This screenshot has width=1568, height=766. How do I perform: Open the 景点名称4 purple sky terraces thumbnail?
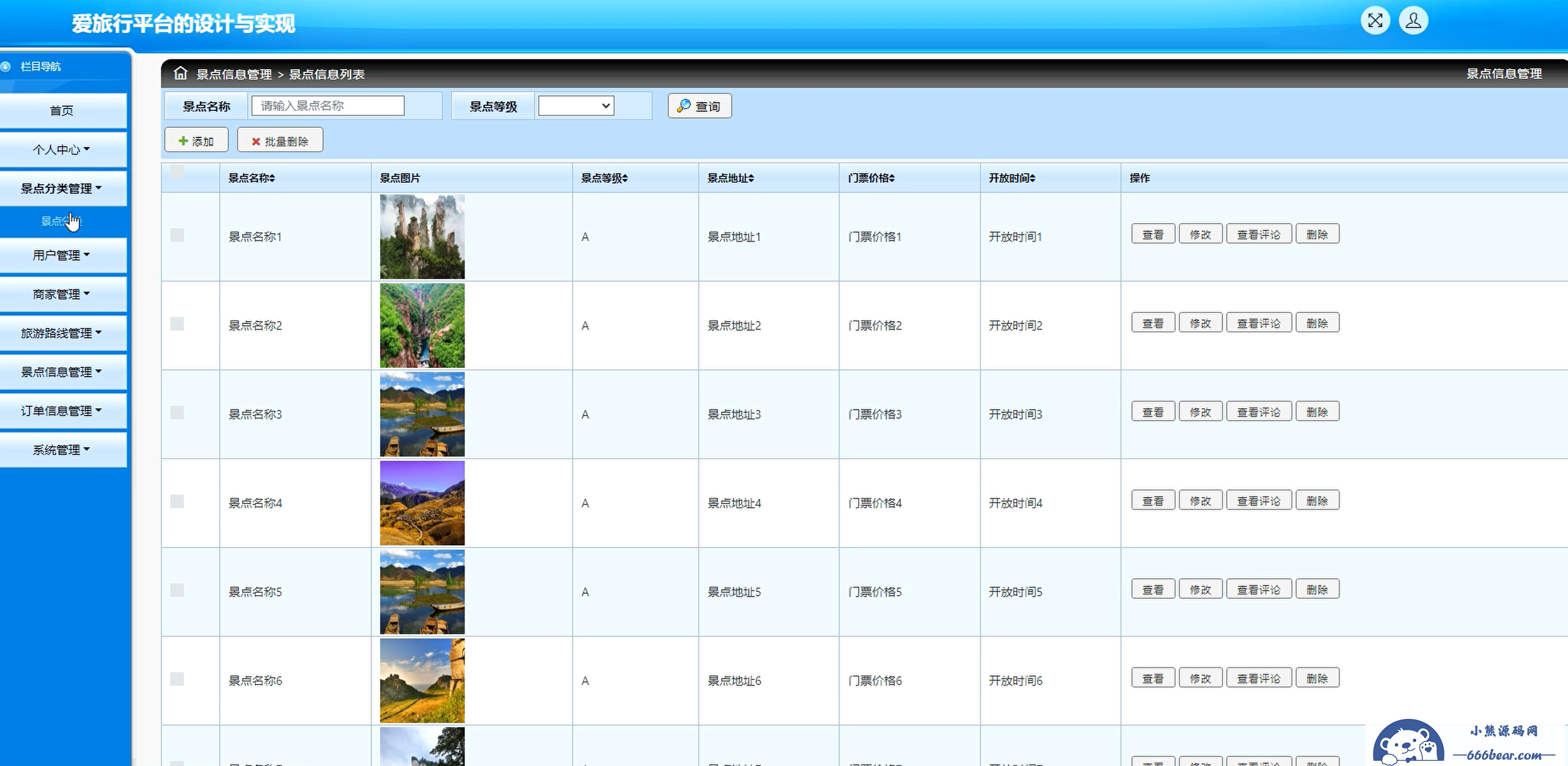422,503
